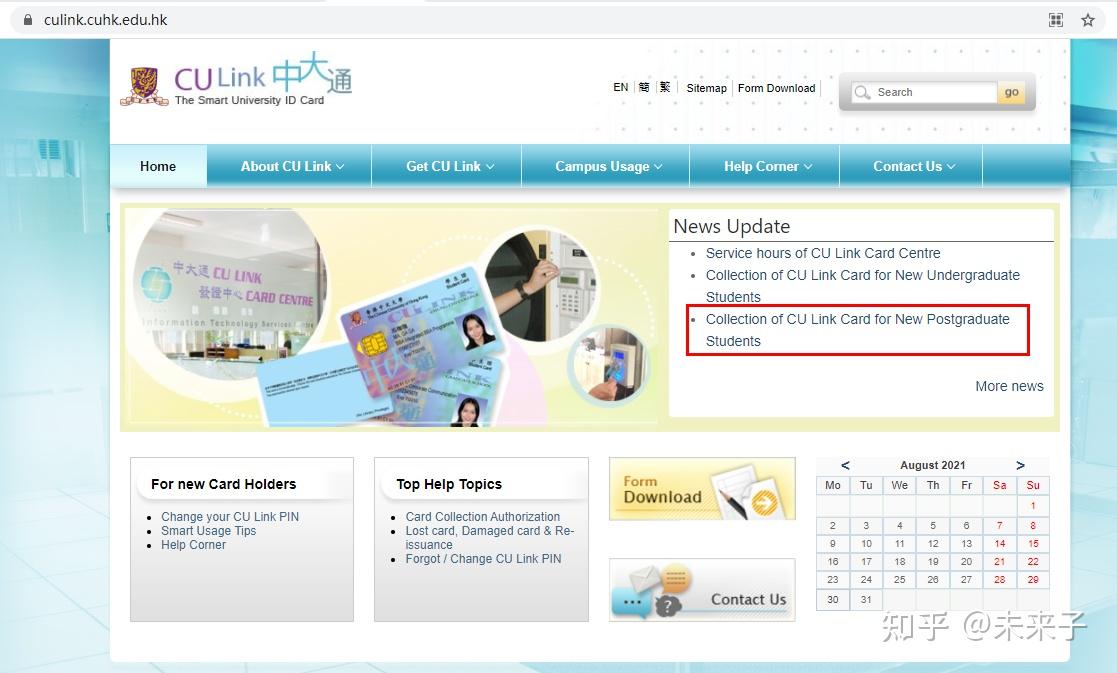1117x673 pixels.
Task: Click the browser address culink.cuhk.edu.hk
Action: click(x=105, y=20)
